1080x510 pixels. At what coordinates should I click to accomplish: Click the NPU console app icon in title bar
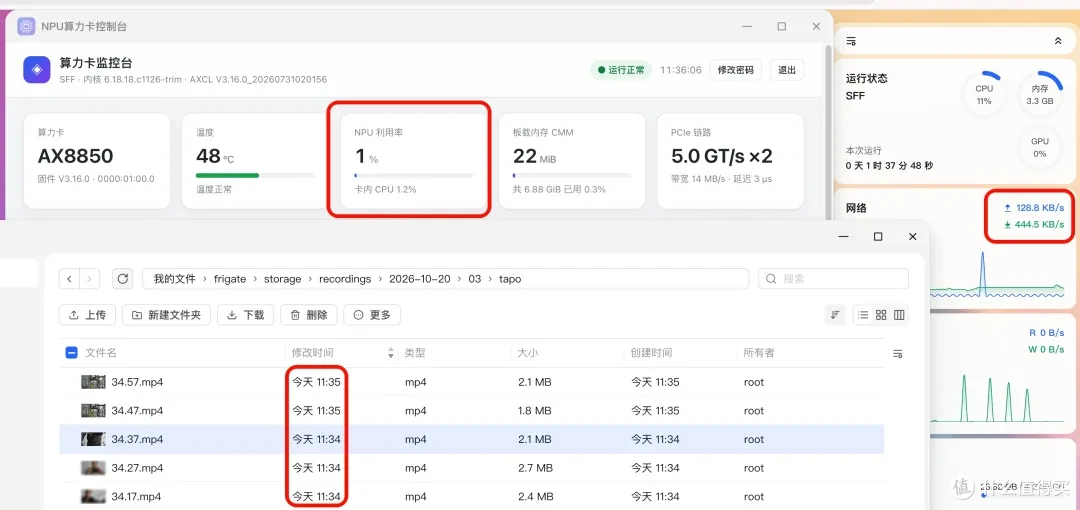(26, 26)
